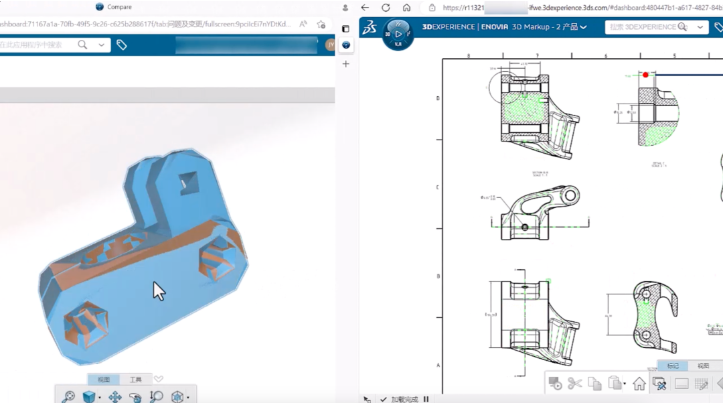Click the 3dexperience URL in the right address bar
The width and height of the screenshot is (724, 405).
582,8
